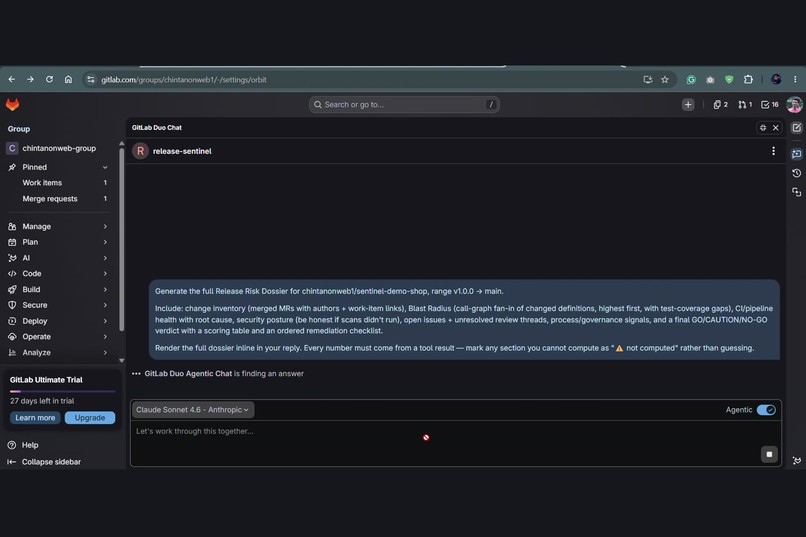The height and width of the screenshot is (537, 806).
Task: Expand the Manage menu
Action: 58,227
